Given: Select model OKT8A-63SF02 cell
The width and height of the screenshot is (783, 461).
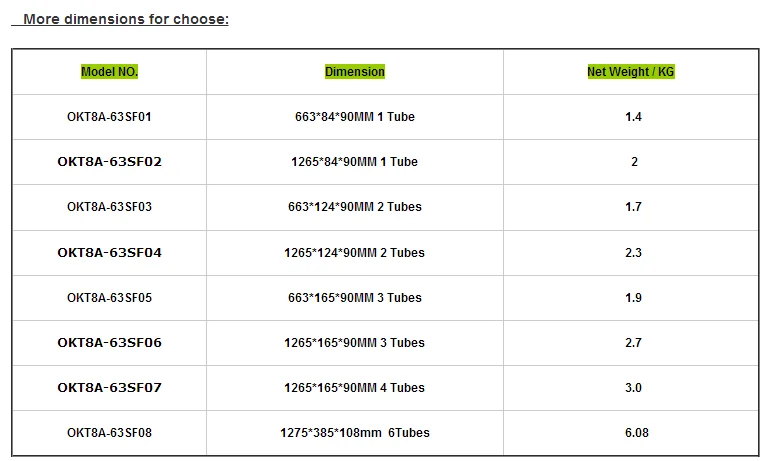Looking at the screenshot, I should click(x=109, y=162).
